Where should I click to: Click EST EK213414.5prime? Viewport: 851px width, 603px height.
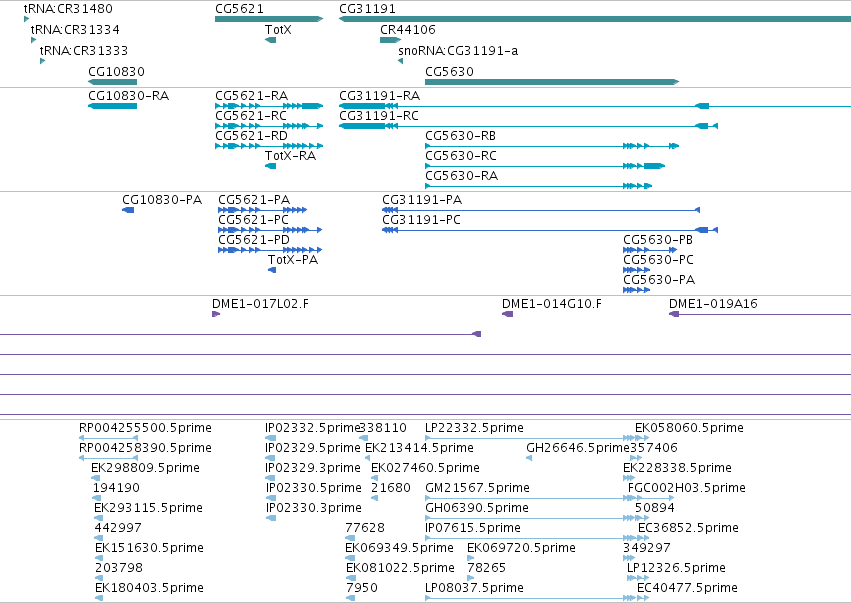point(367,459)
